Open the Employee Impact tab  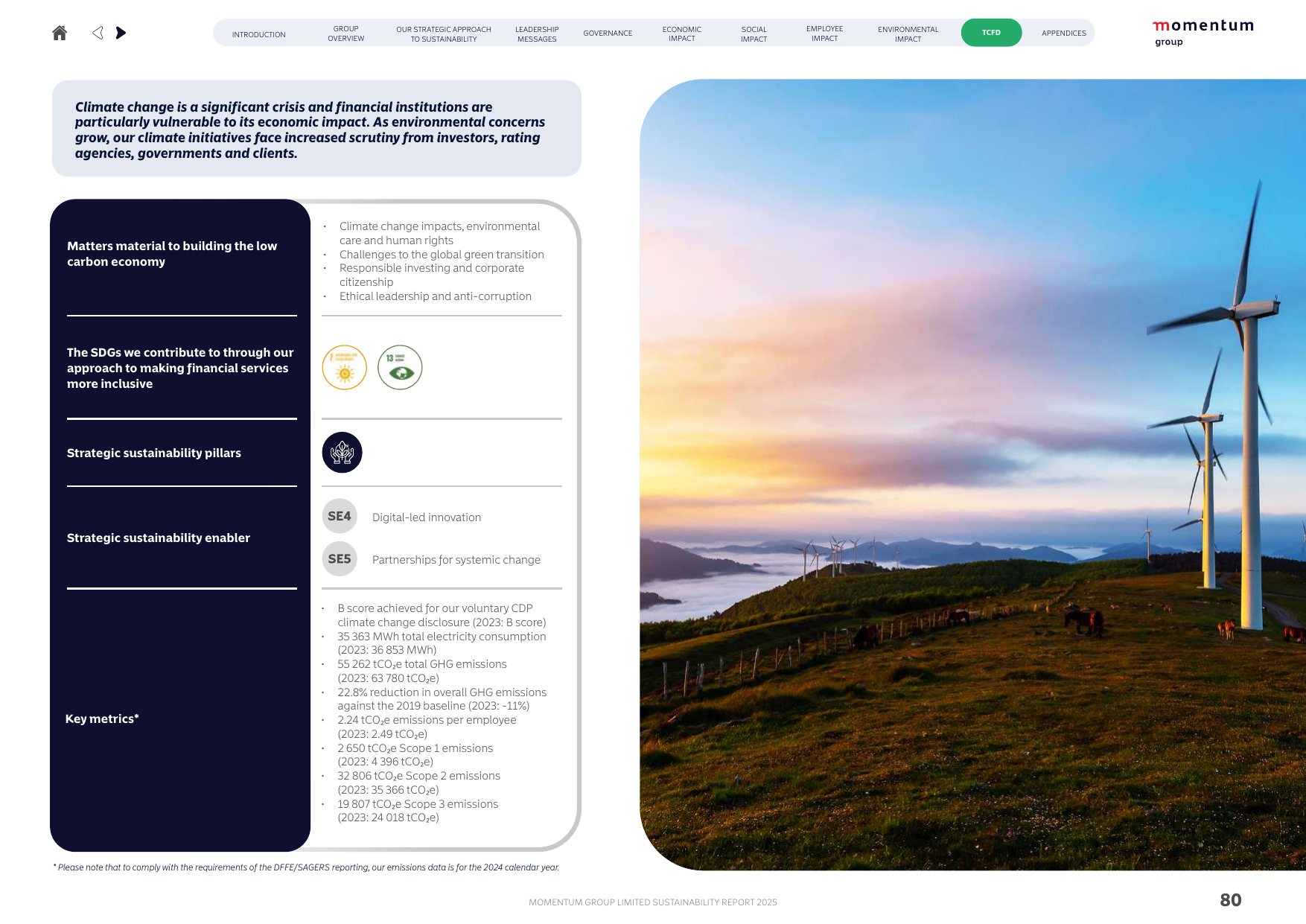pyautogui.click(x=825, y=34)
